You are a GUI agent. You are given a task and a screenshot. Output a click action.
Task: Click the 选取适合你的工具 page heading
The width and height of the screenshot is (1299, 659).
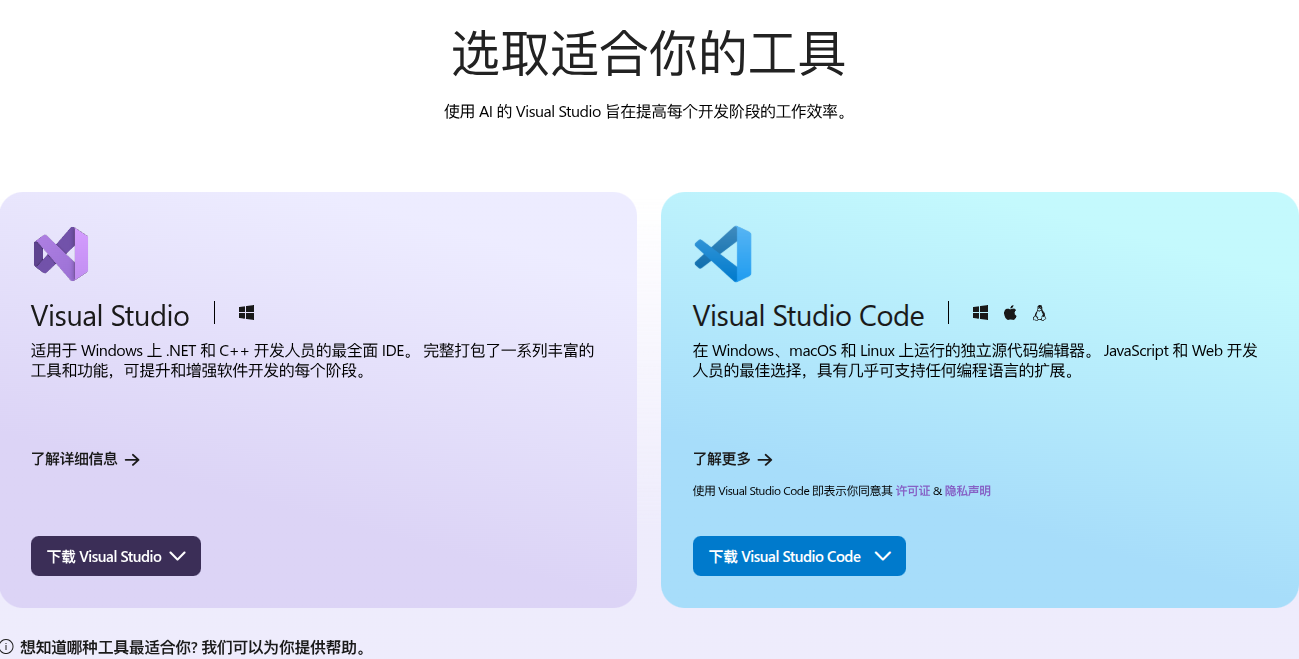(649, 53)
